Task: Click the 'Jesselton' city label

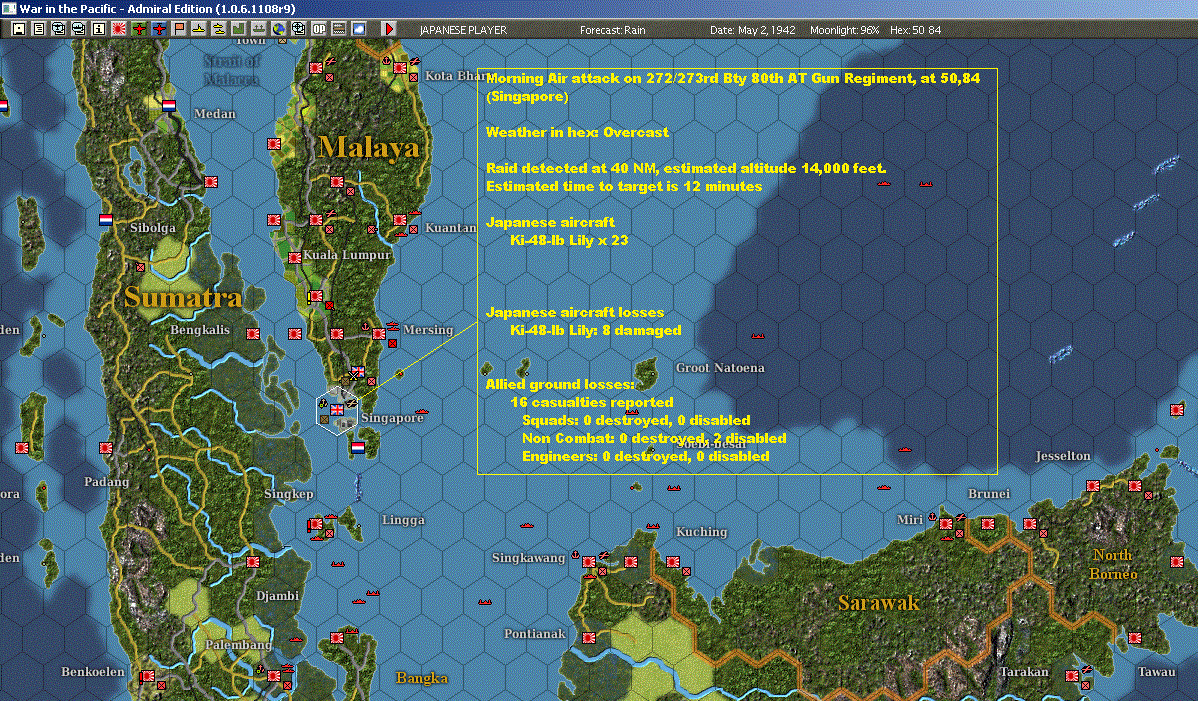Action: pos(1063,456)
